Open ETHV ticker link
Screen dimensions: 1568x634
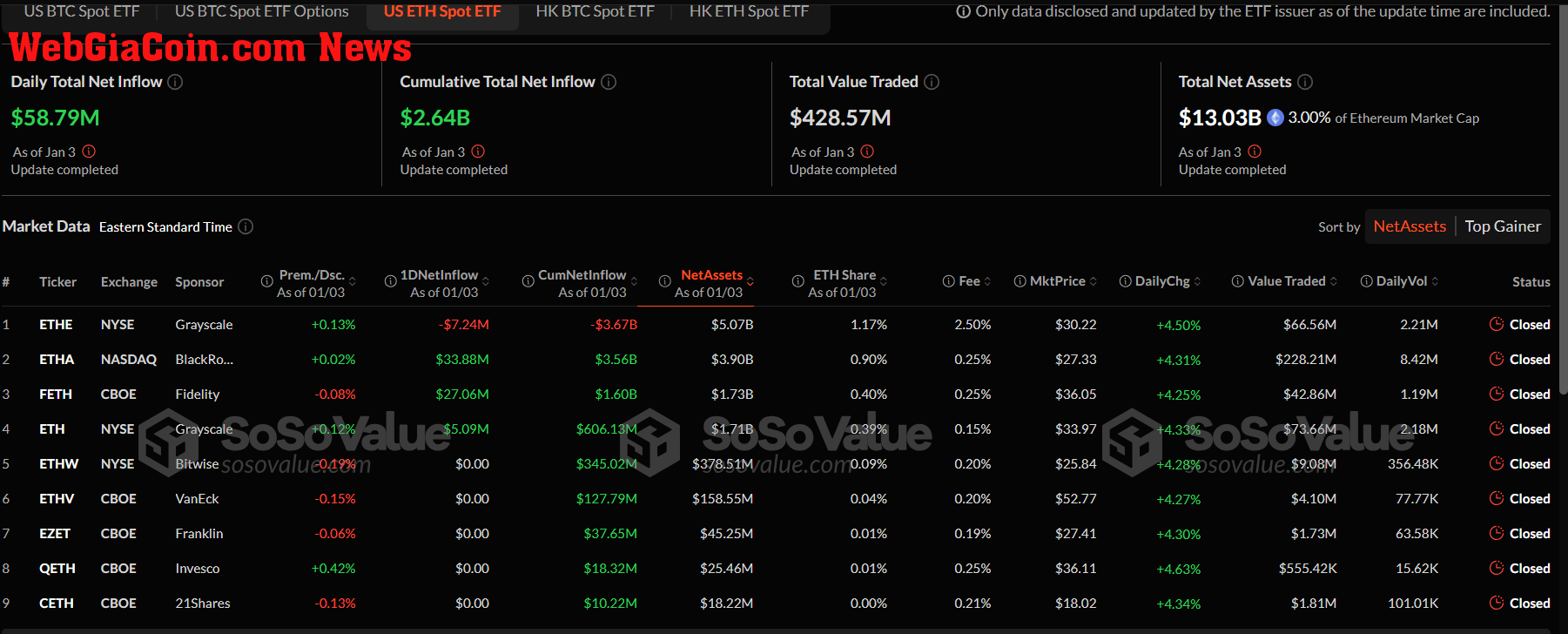[57, 498]
